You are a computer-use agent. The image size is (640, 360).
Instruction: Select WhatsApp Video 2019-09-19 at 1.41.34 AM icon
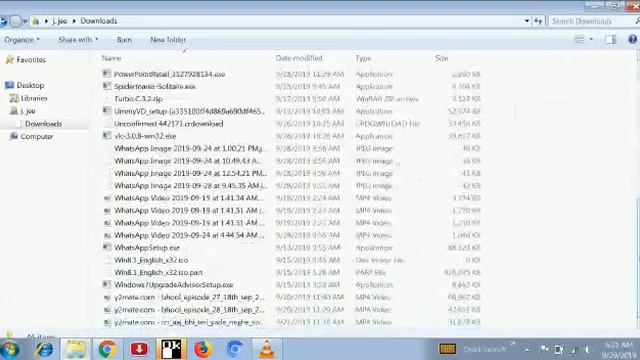click(x=107, y=198)
